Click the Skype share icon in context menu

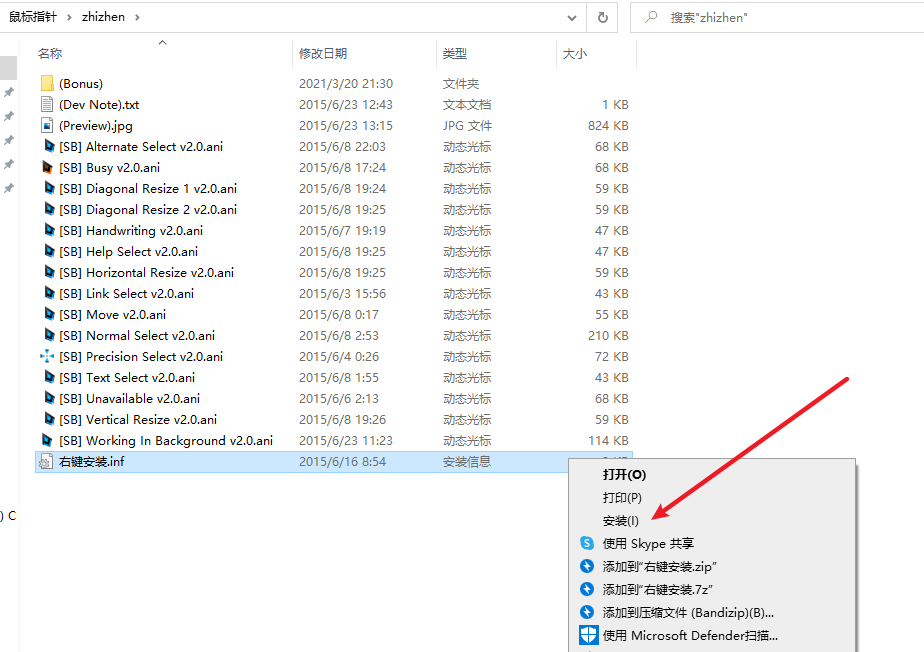587,544
